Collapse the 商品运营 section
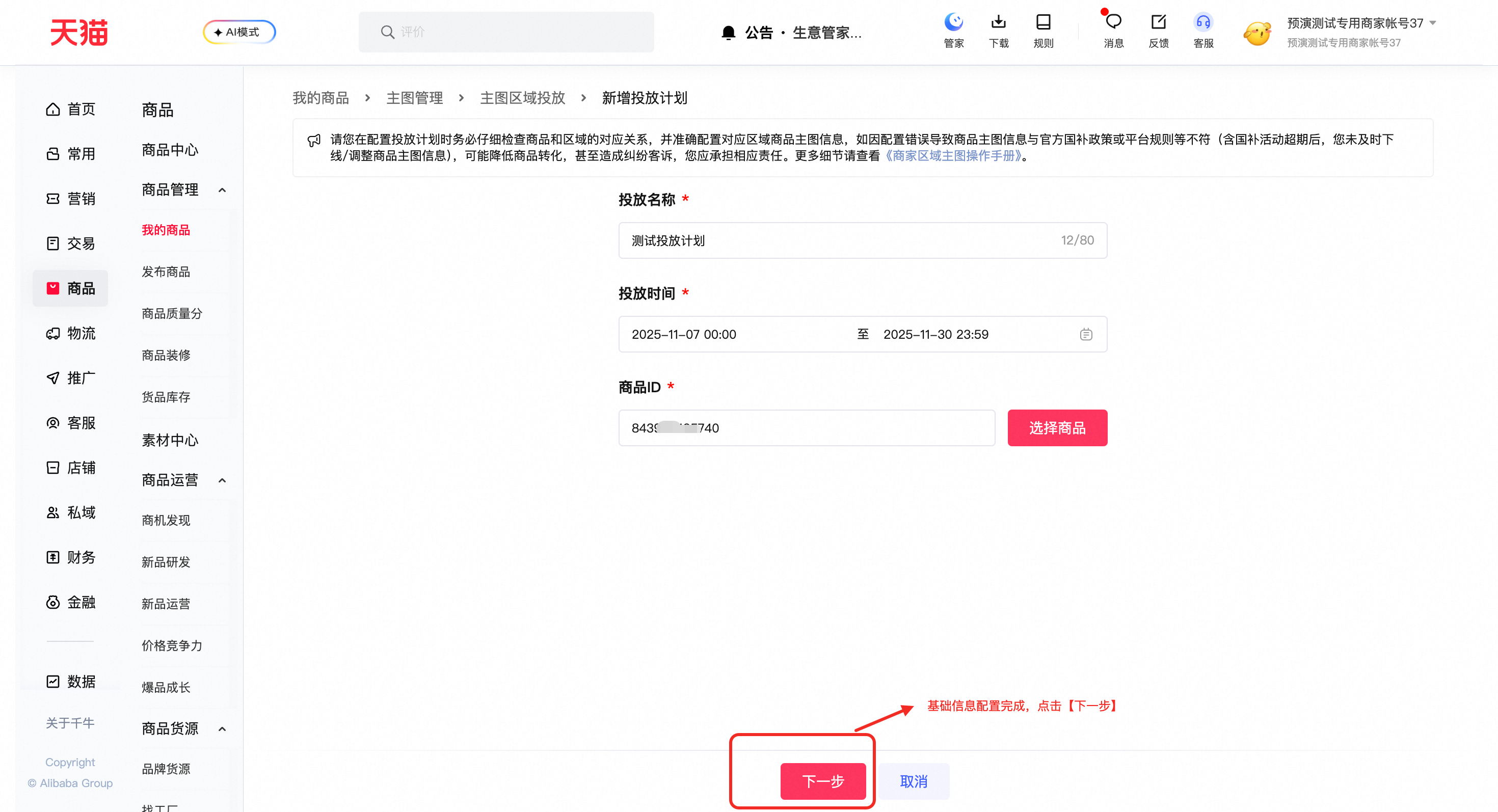Screen dimensions: 1498x812 point(222,480)
